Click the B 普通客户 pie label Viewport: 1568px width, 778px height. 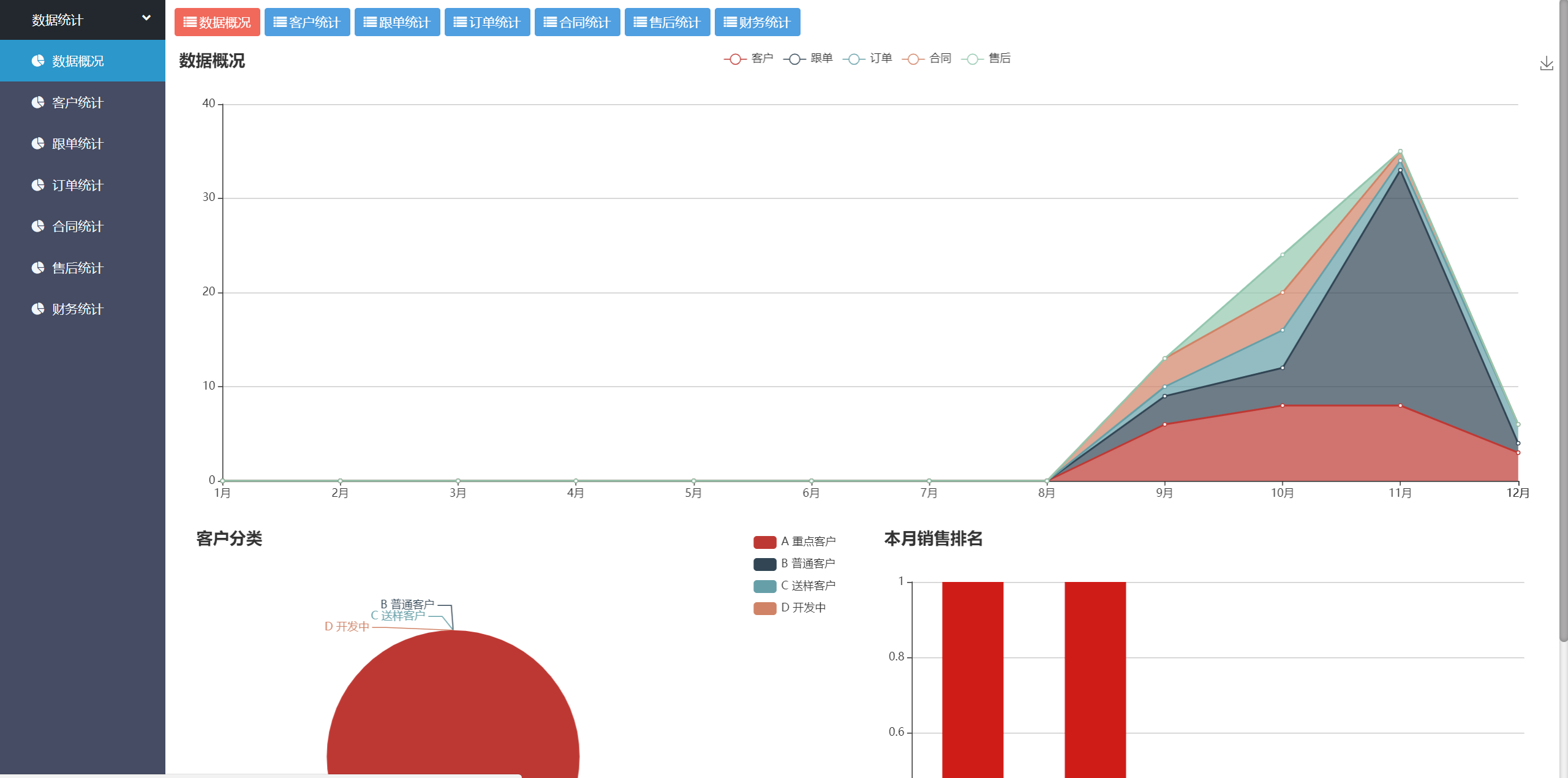point(407,605)
